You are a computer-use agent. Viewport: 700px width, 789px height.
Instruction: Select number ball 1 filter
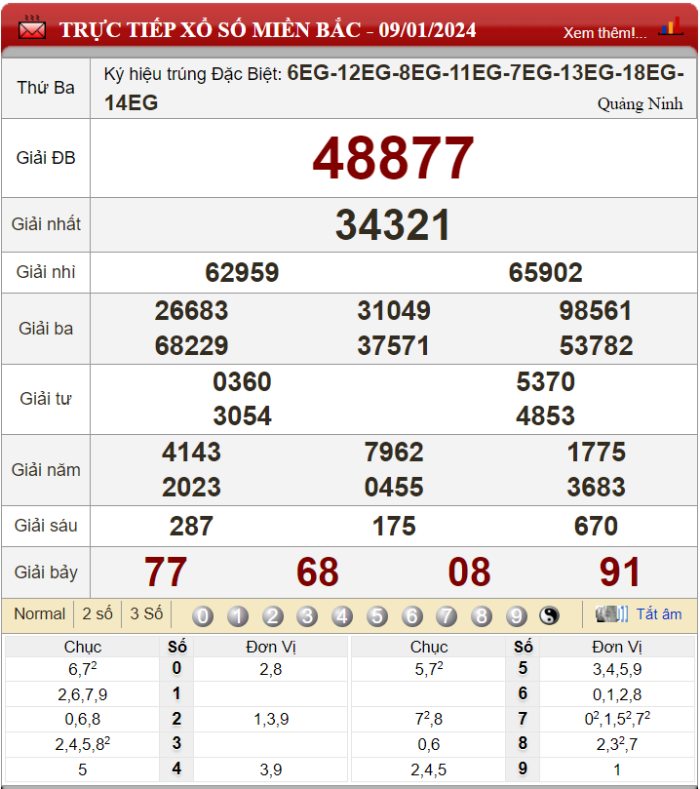[238, 616]
